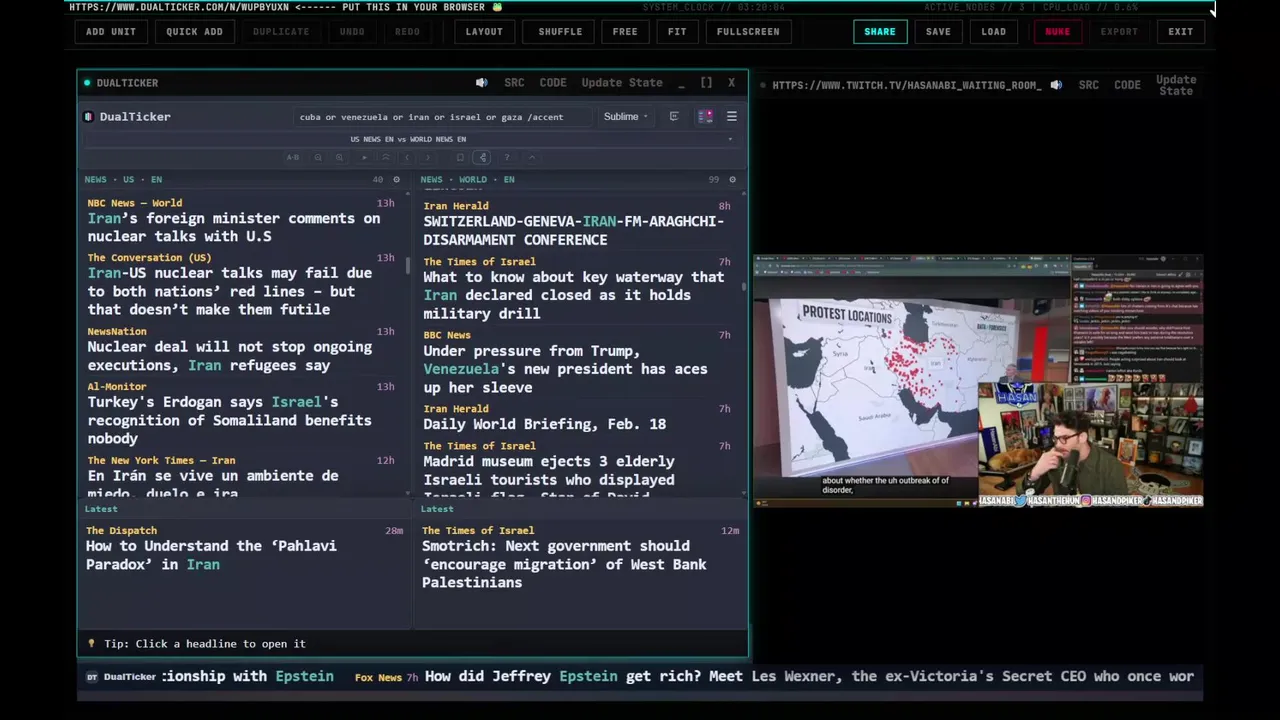Viewport: 1280px width, 720px height.
Task: Click the grey status dot of Twitch unit
Action: [763, 85]
